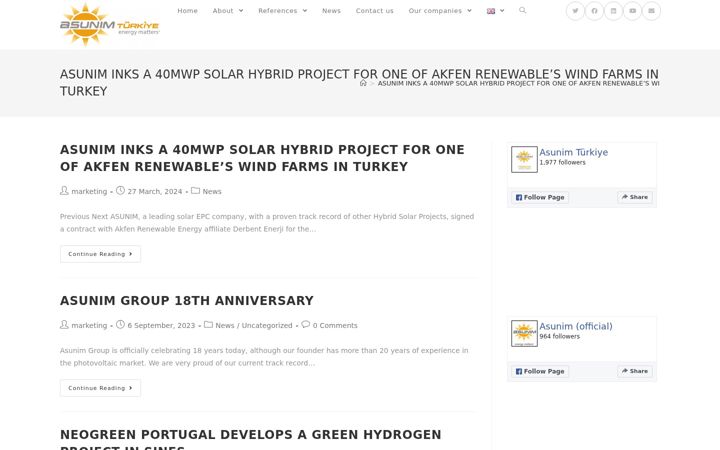Click Asunim (official) page profile thumbnail

[524, 333]
